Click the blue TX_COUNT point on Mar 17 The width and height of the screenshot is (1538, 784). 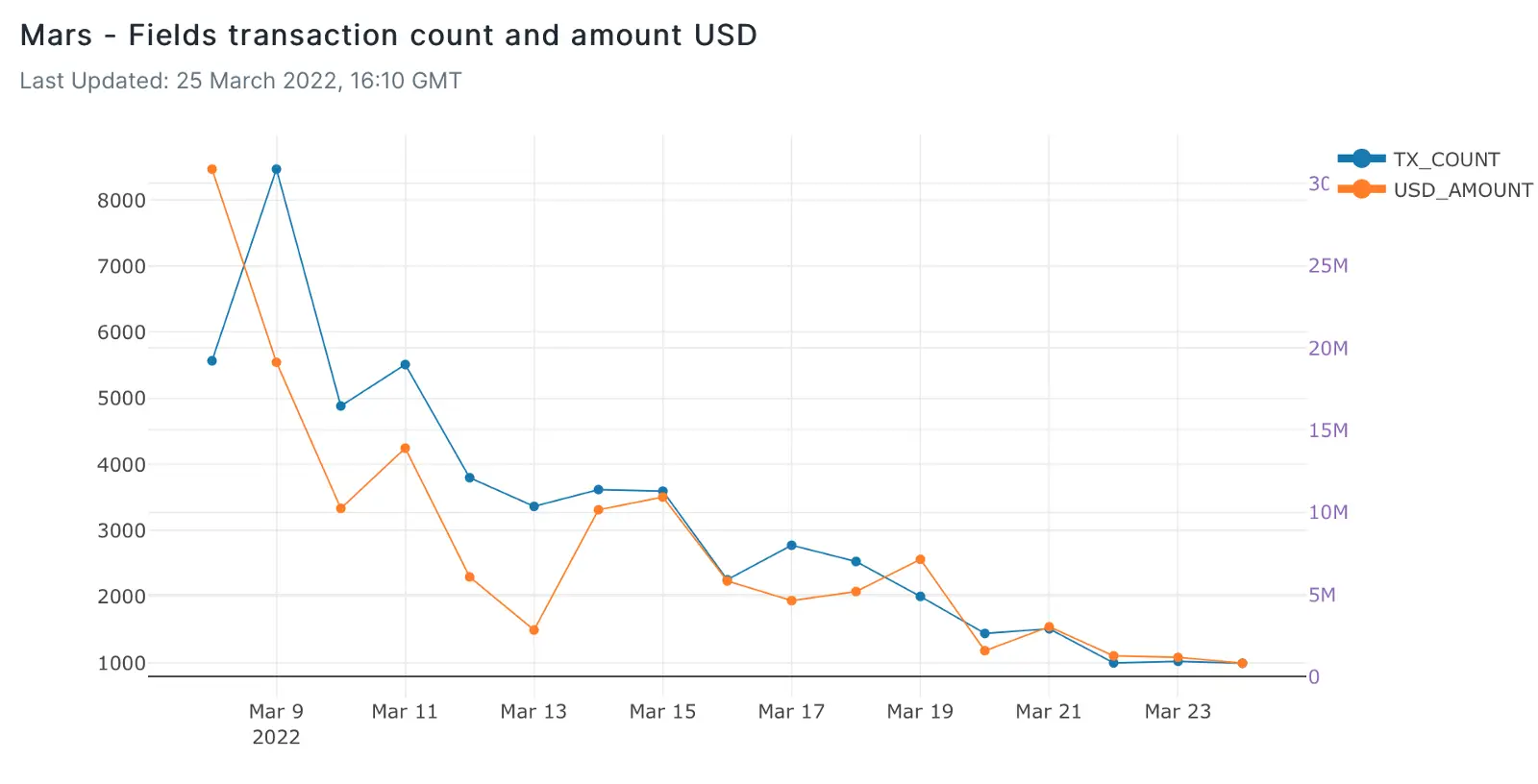pyautogui.click(x=792, y=545)
